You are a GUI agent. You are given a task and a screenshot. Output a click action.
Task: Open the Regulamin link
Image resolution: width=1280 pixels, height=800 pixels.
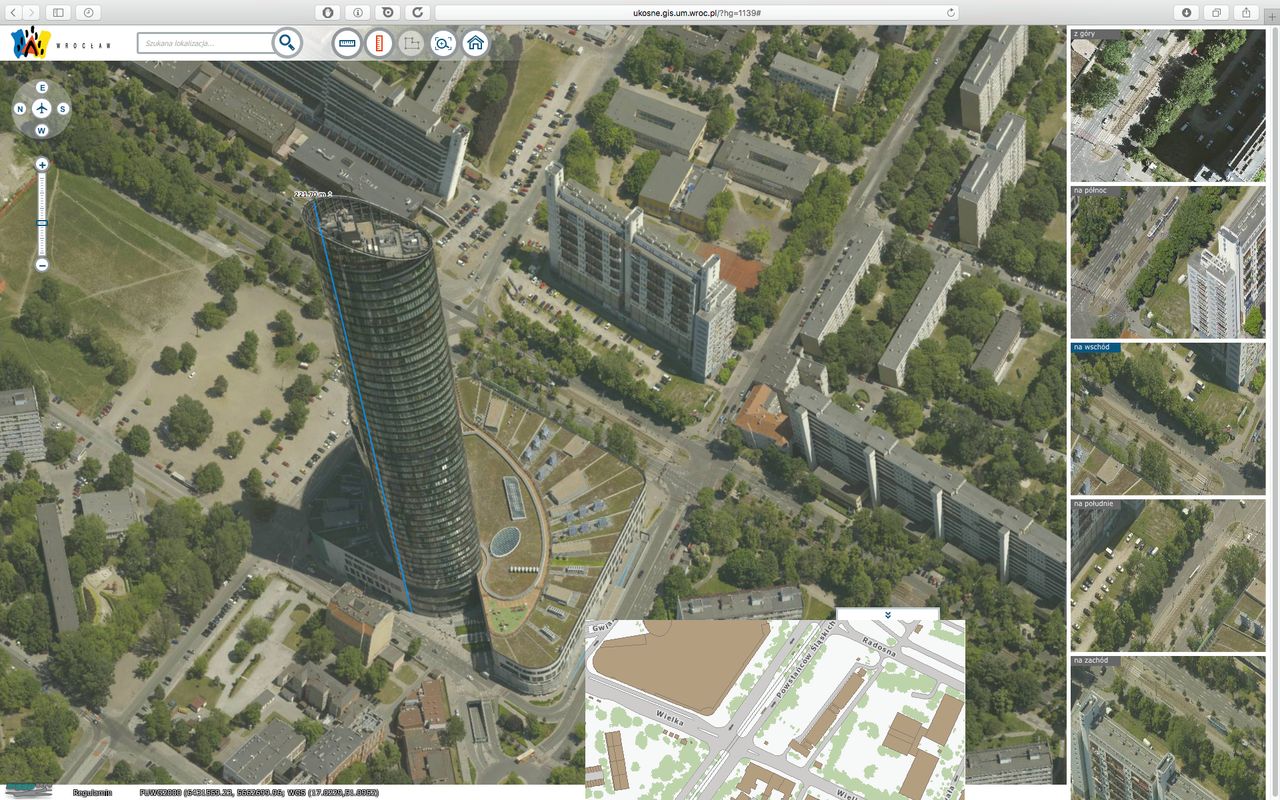tap(92, 793)
